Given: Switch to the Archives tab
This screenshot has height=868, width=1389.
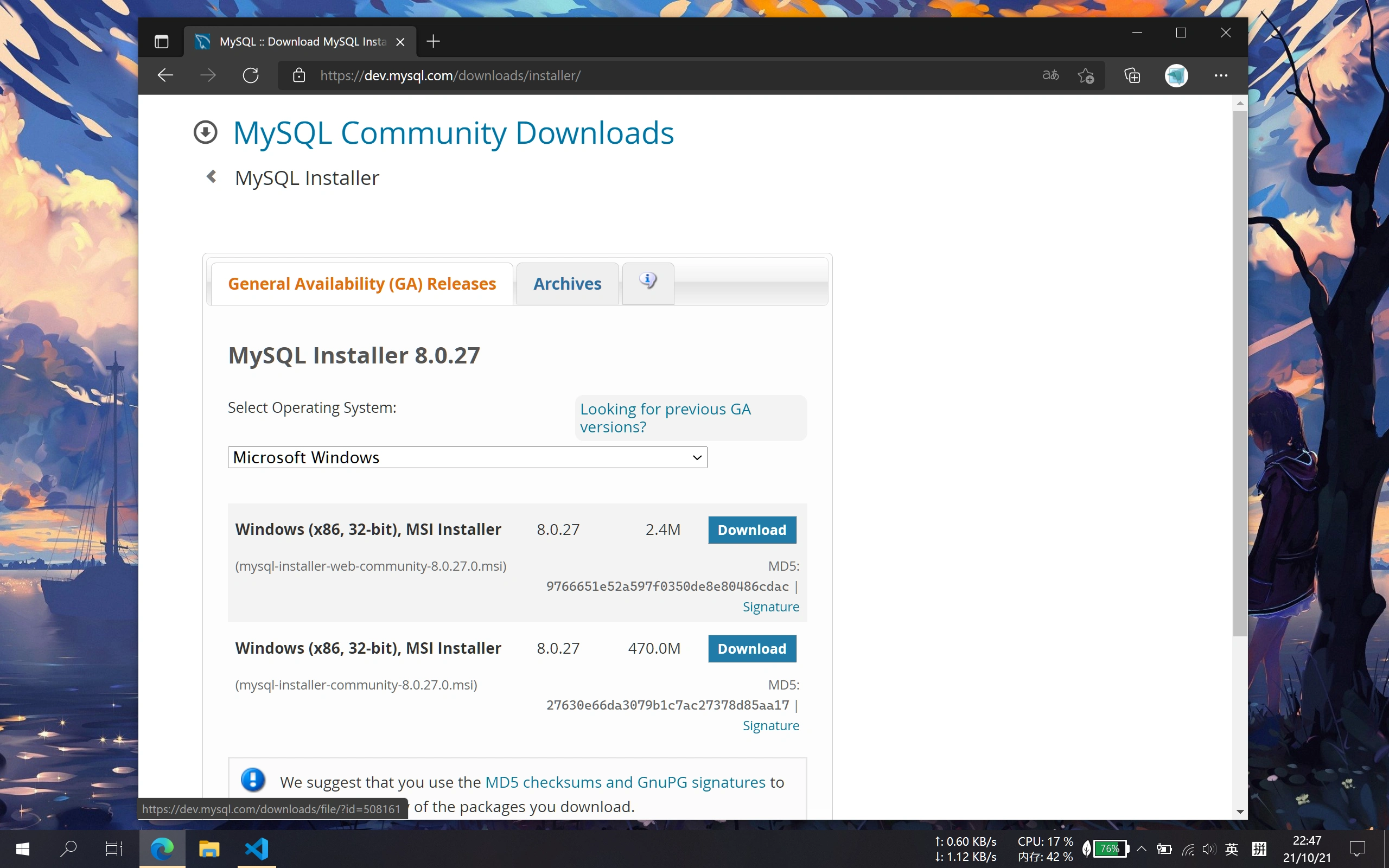Looking at the screenshot, I should tap(567, 284).
